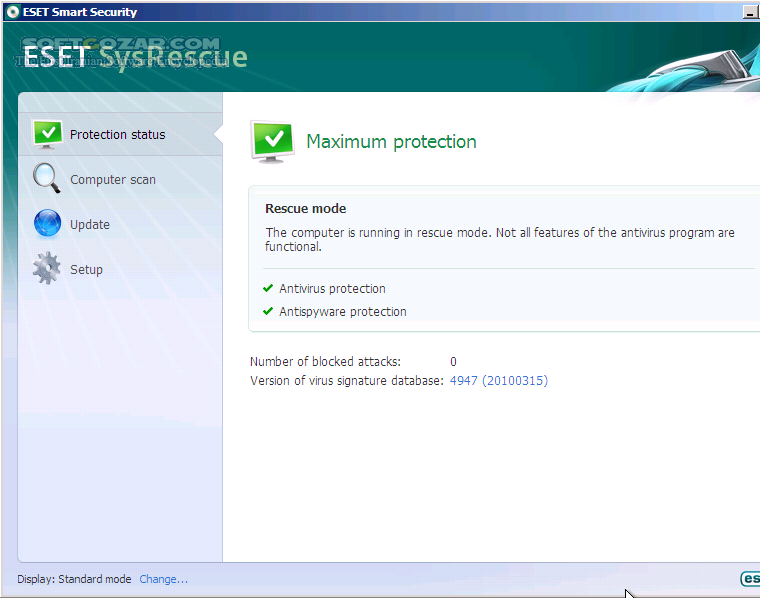The height and width of the screenshot is (598, 760).
Task: Click Change... to switch display mode
Action: (x=163, y=579)
